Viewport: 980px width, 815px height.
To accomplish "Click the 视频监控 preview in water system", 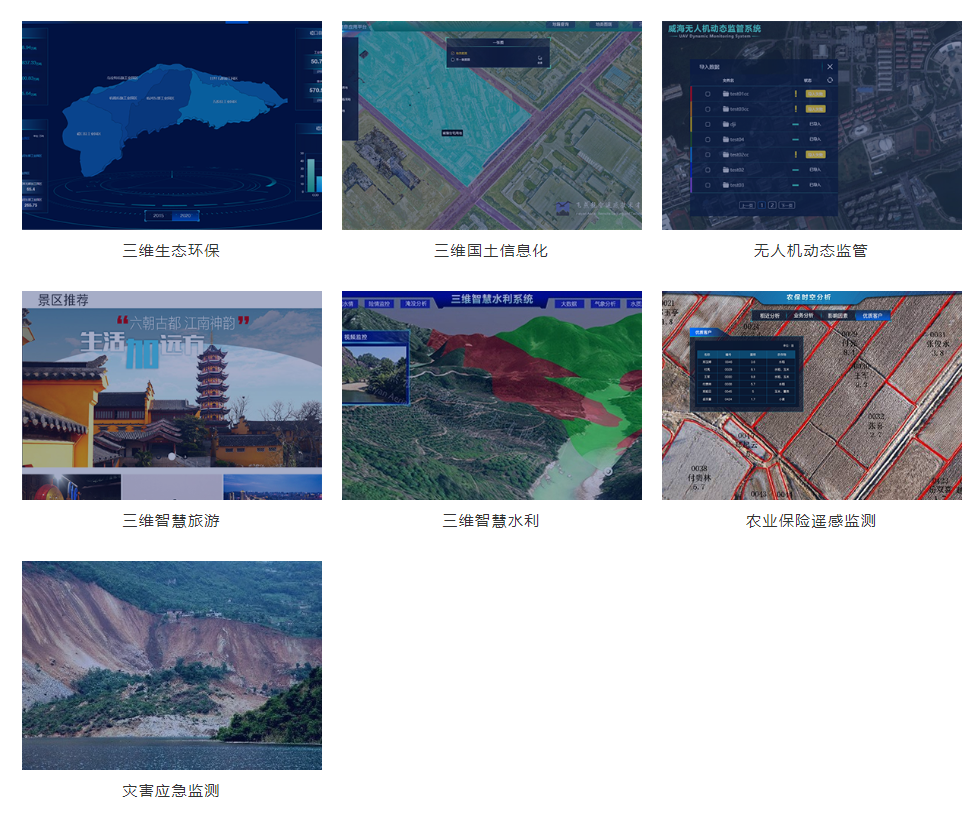I will [375, 370].
